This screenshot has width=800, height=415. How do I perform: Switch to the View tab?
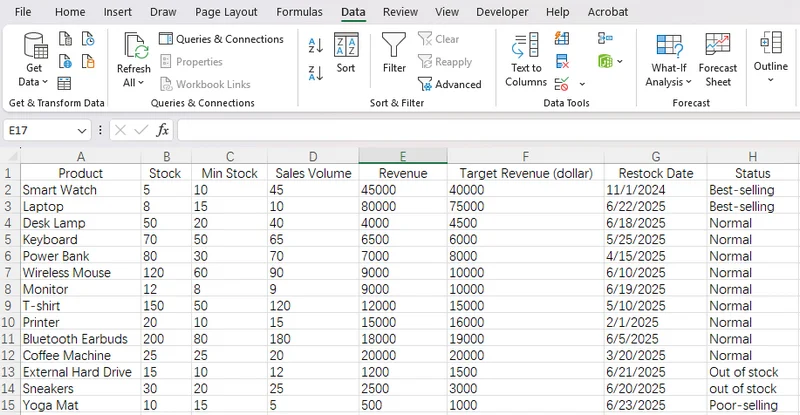447,12
